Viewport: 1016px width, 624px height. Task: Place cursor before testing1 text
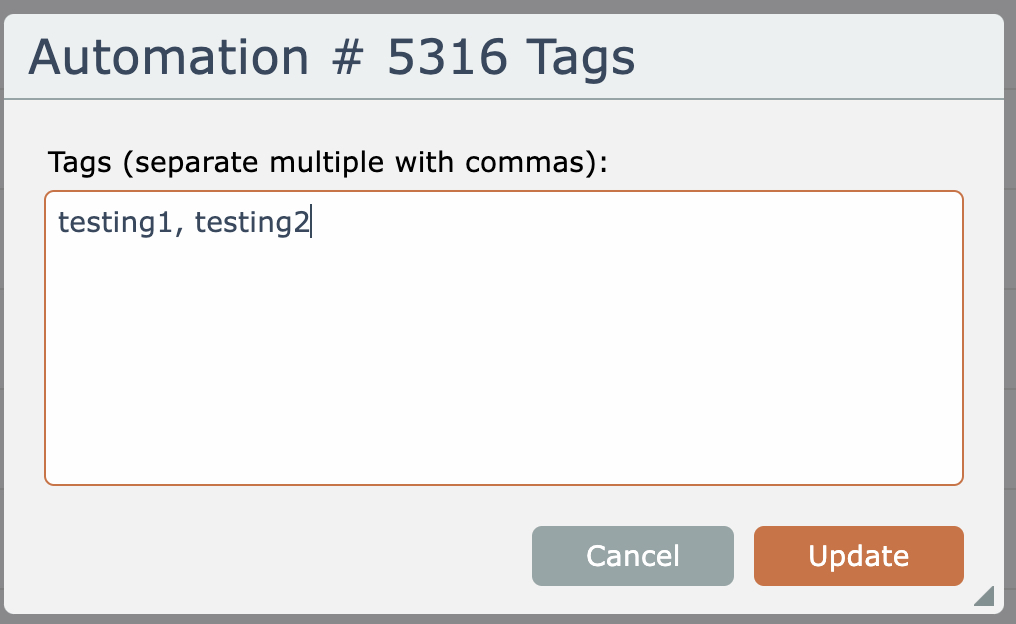click(x=59, y=222)
